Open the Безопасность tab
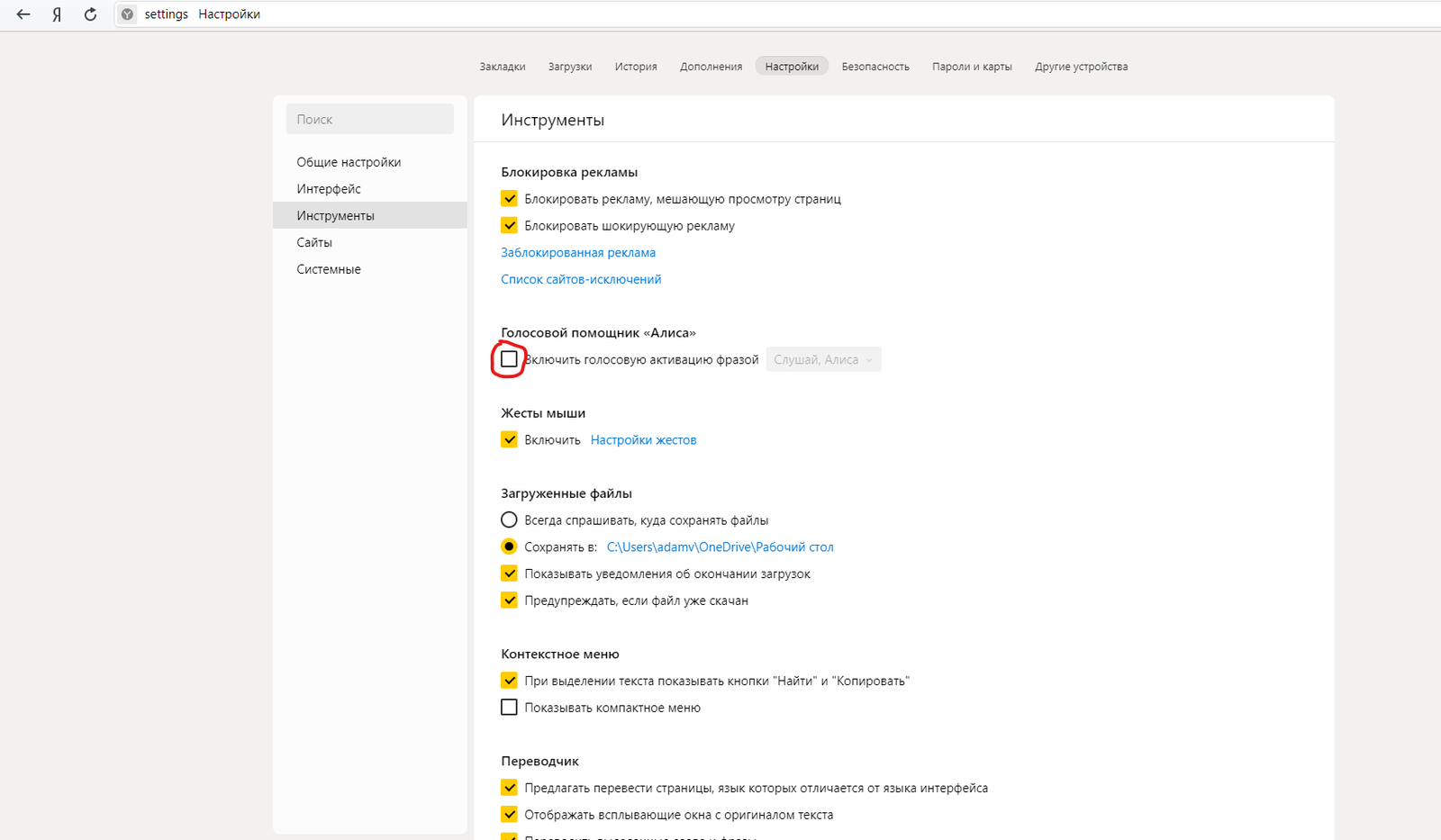Screen dimensions: 1441x840 point(875,67)
